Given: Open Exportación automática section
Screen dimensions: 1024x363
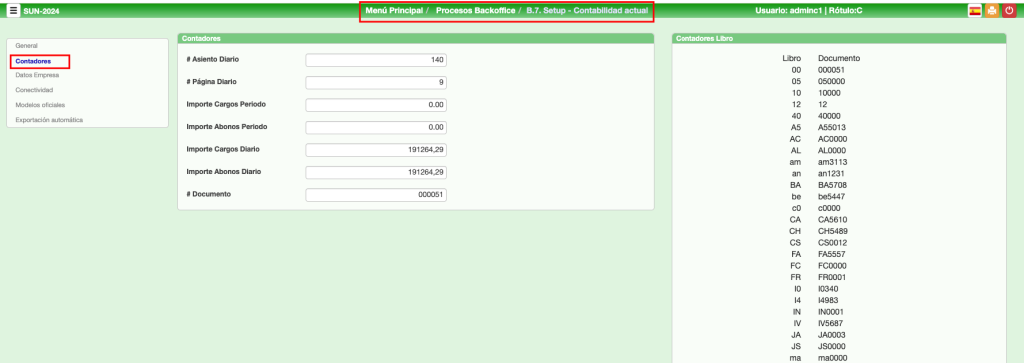Looking at the screenshot, I should tap(49, 120).
